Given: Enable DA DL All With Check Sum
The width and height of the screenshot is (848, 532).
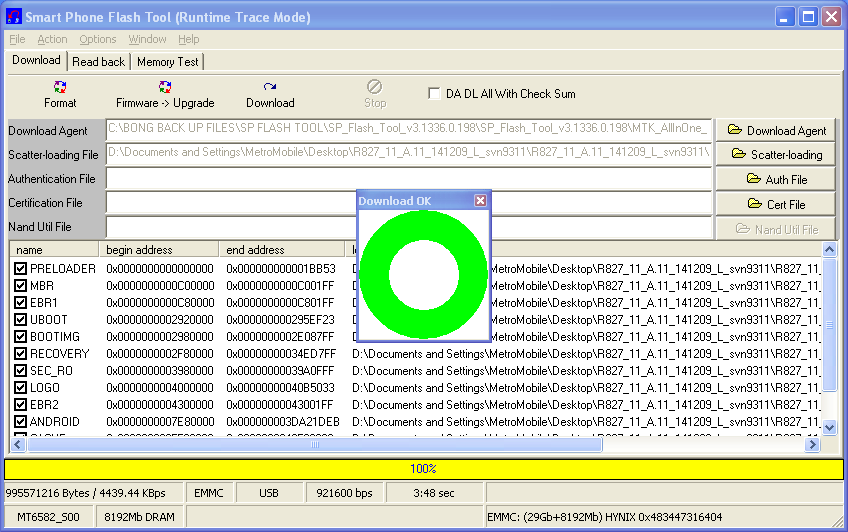Looking at the screenshot, I should [434, 94].
